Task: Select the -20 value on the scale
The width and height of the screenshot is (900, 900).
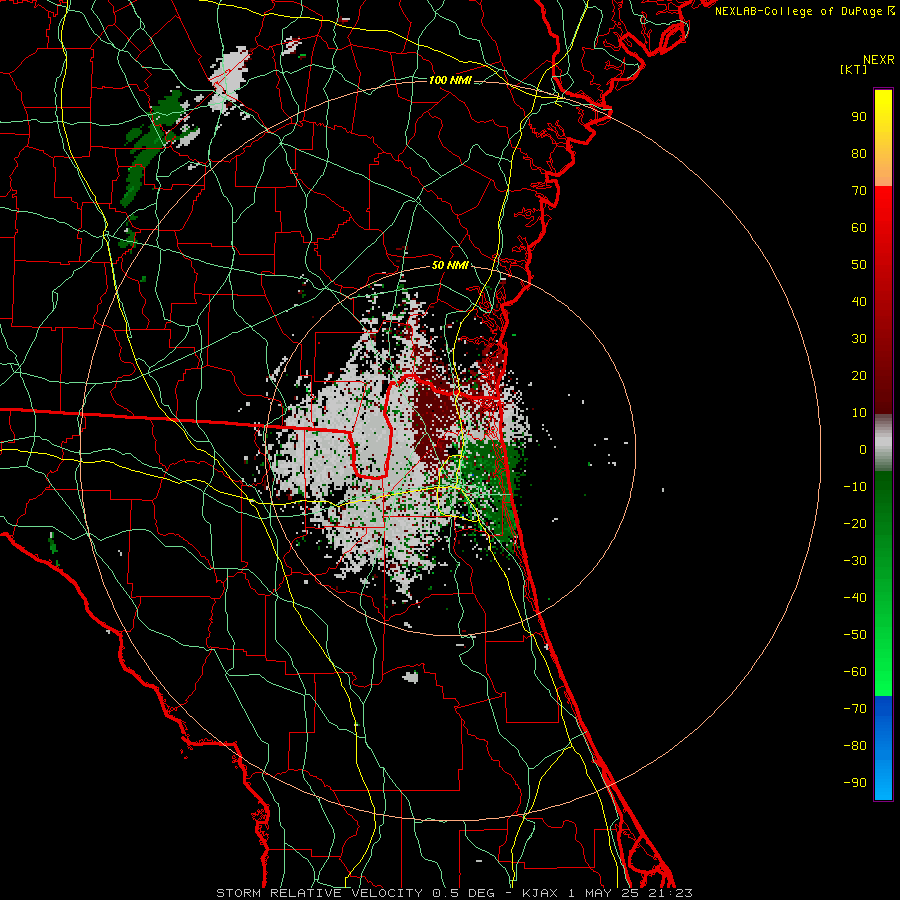Action: pyautogui.click(x=855, y=523)
